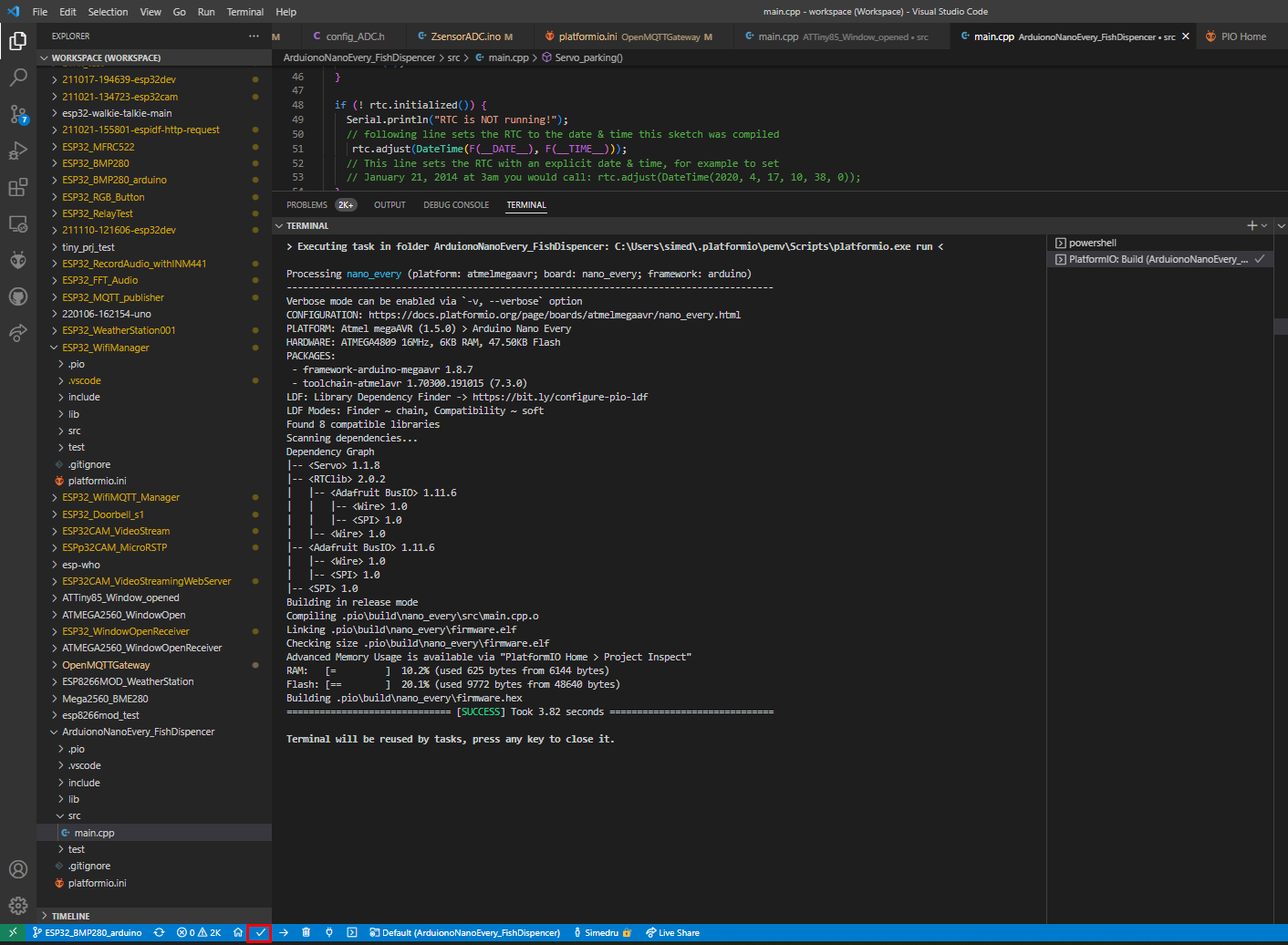Click ESP32_BMP280_arduino branch in status bar
This screenshot has width=1288, height=945.
pos(88,932)
